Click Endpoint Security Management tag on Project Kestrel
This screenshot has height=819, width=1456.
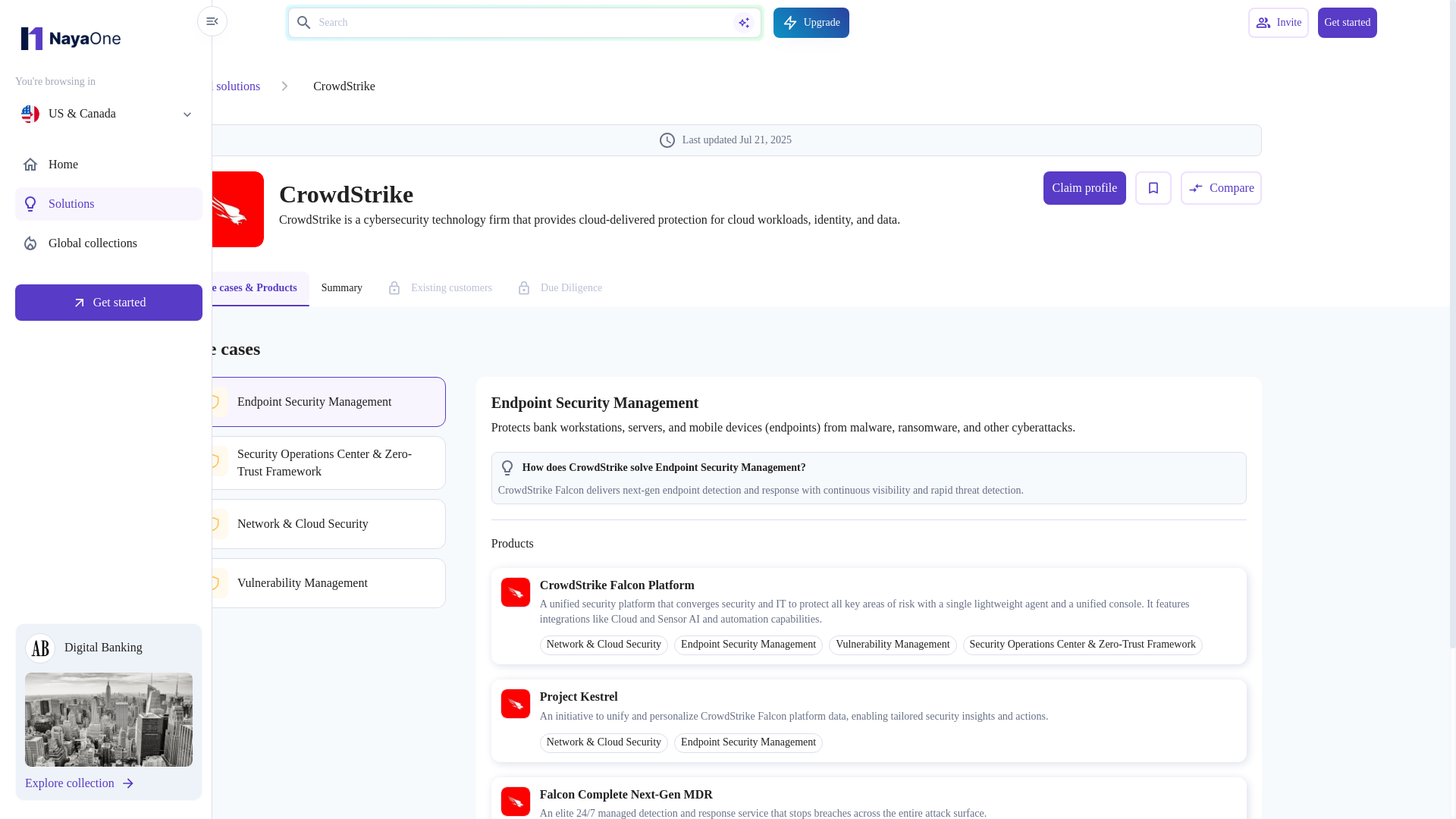[x=748, y=743]
